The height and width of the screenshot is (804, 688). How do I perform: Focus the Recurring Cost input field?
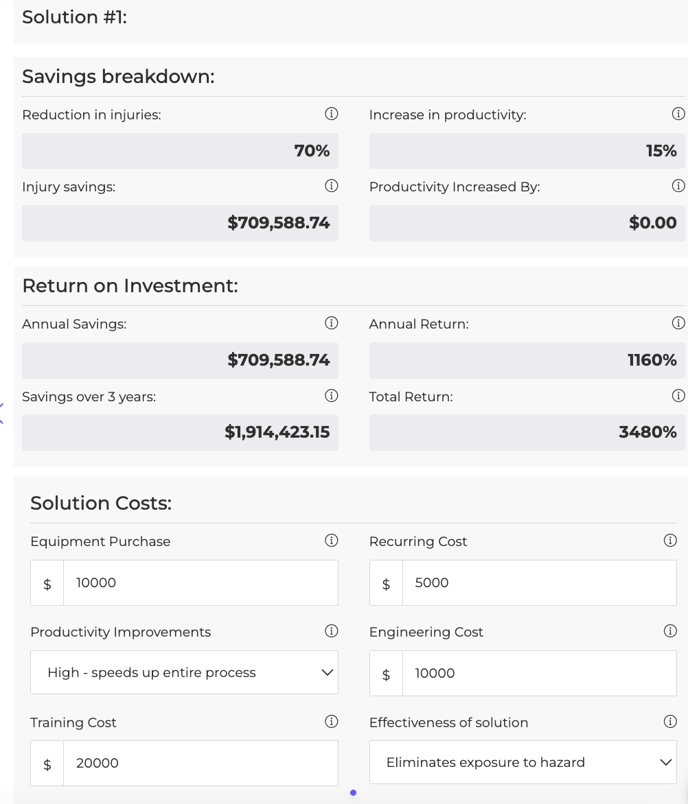pos(539,583)
